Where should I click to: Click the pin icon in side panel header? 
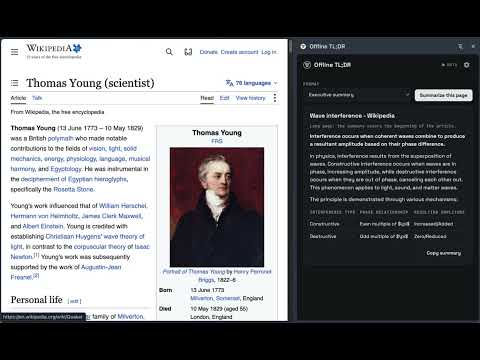tap(460, 46)
